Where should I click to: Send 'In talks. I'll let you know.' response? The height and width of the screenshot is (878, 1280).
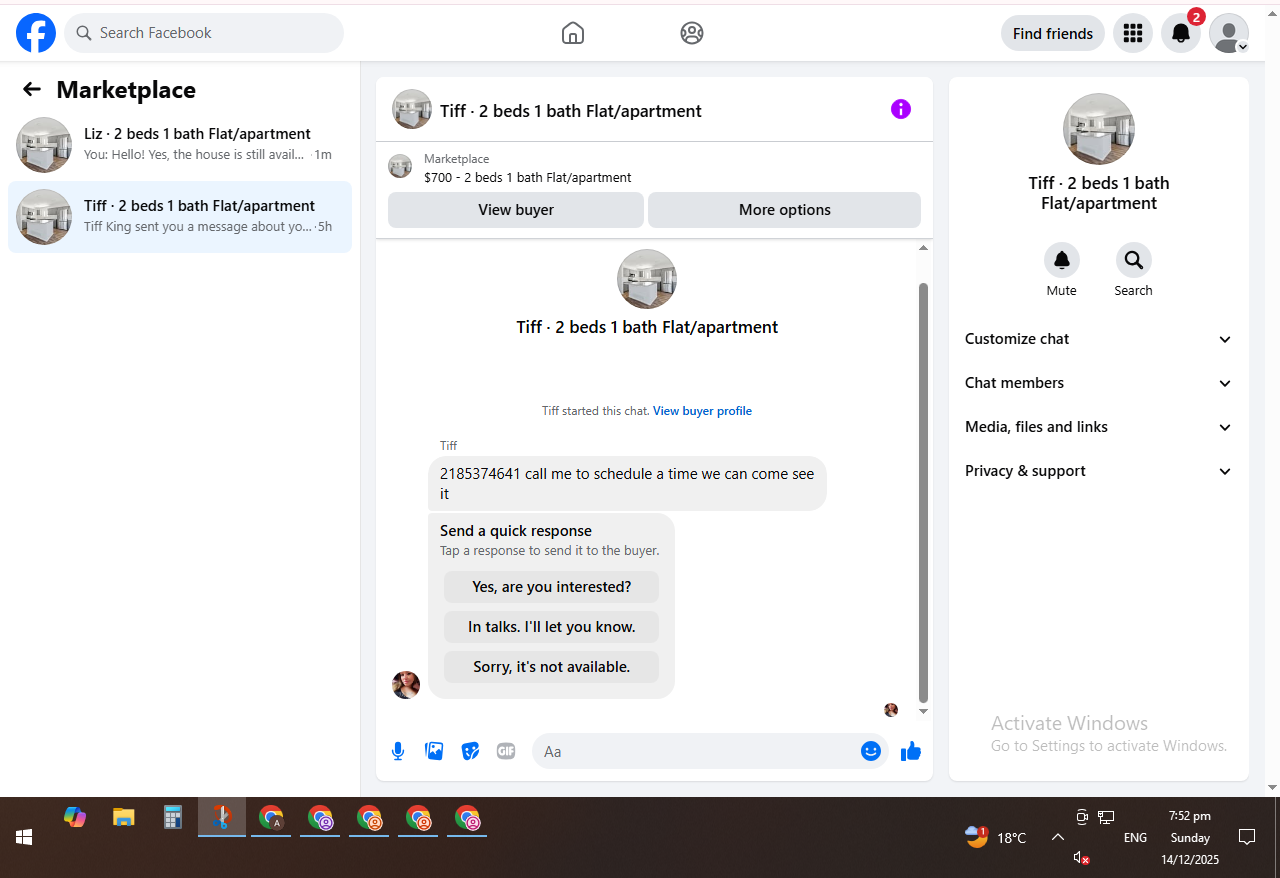pyautogui.click(x=552, y=627)
